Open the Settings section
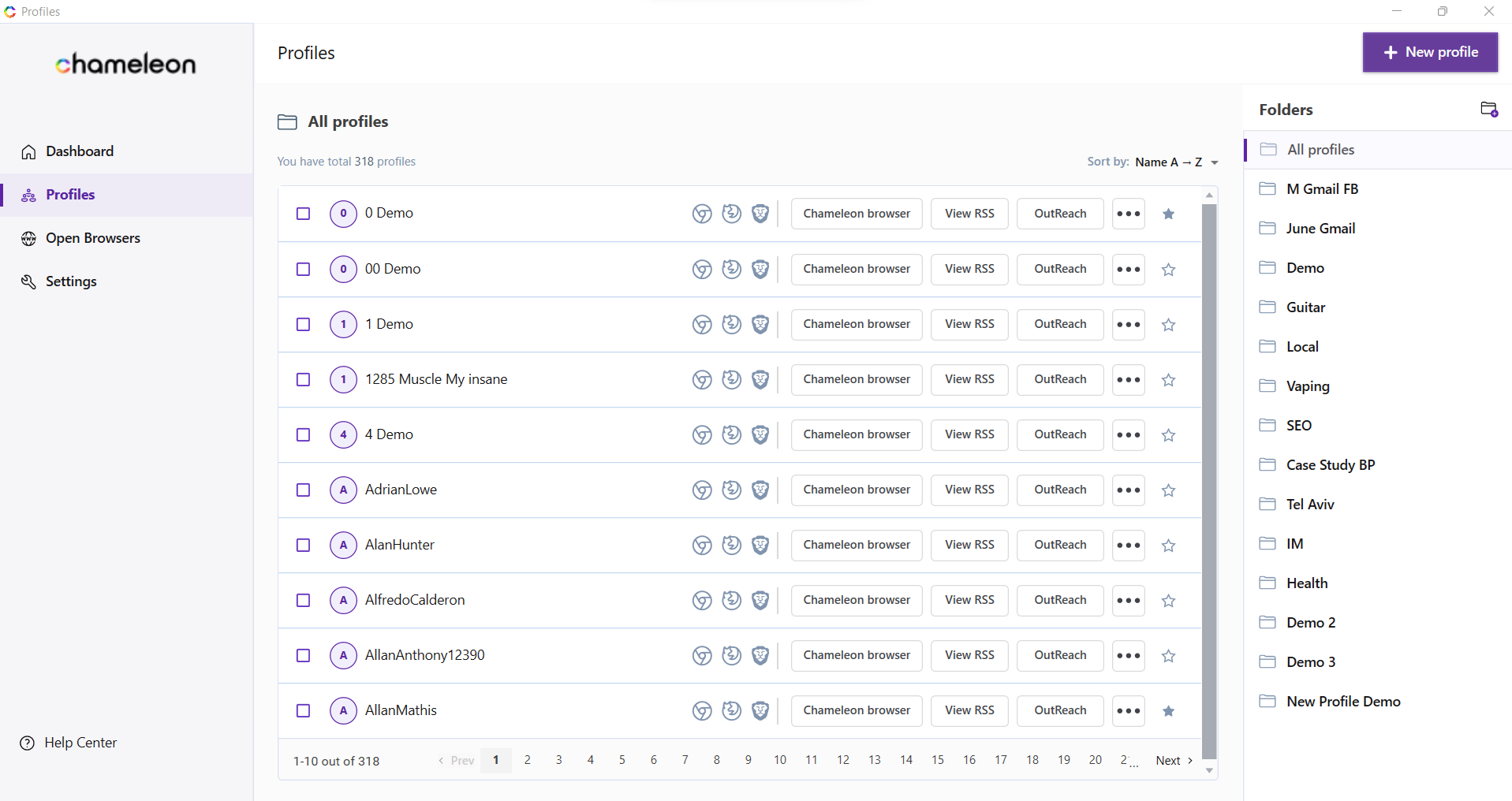This screenshot has height=801, width=1512. (126, 281)
